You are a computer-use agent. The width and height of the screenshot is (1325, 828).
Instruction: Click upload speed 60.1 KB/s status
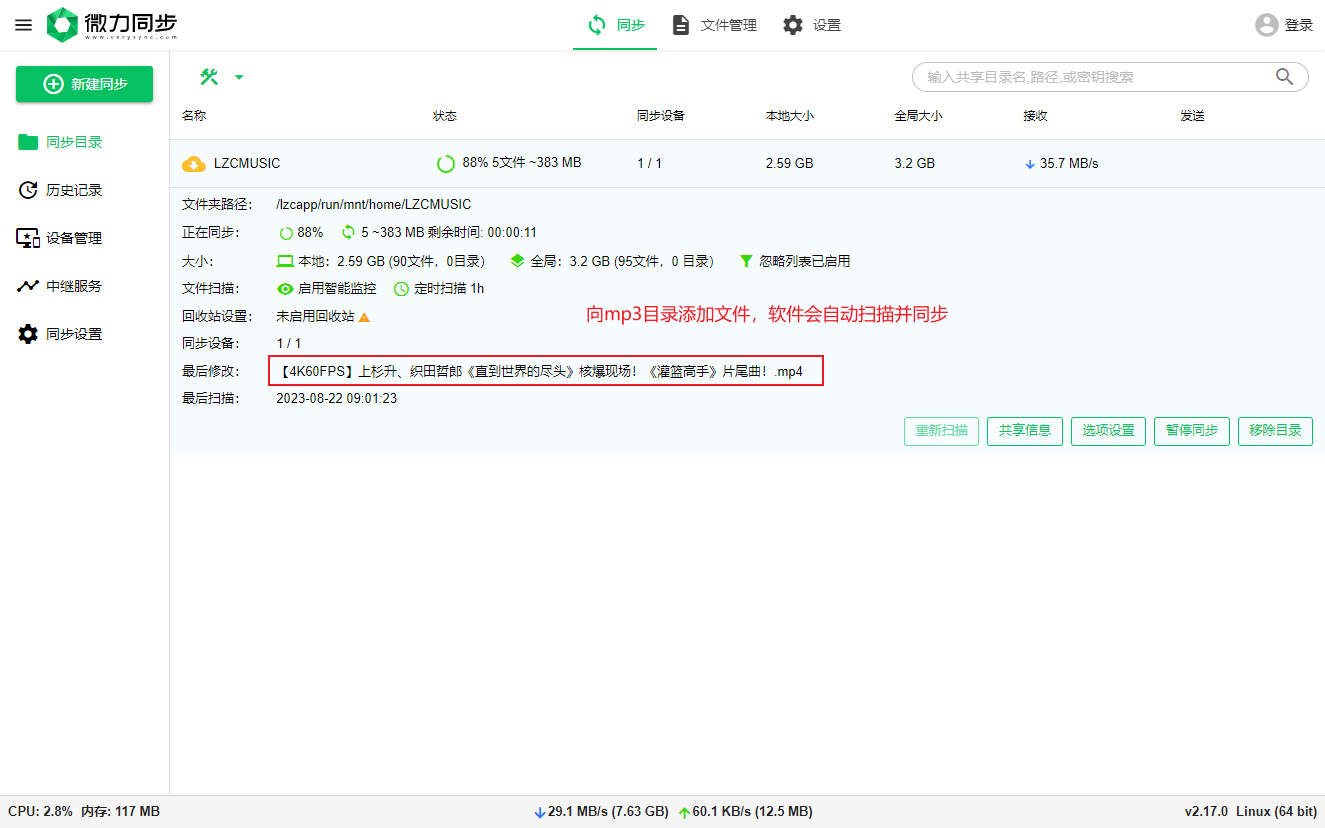pyautogui.click(x=745, y=812)
